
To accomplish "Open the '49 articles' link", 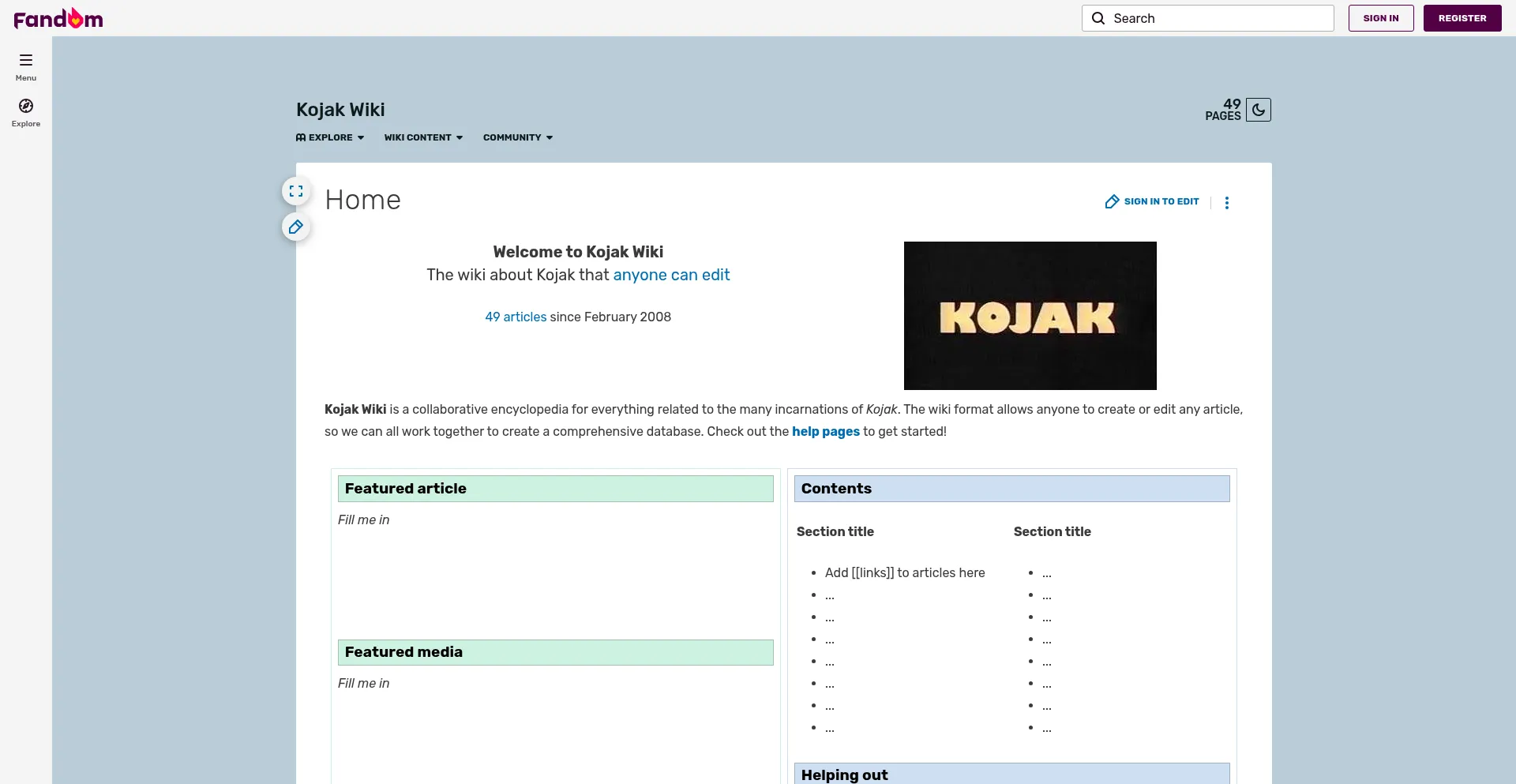I will click(x=516, y=317).
